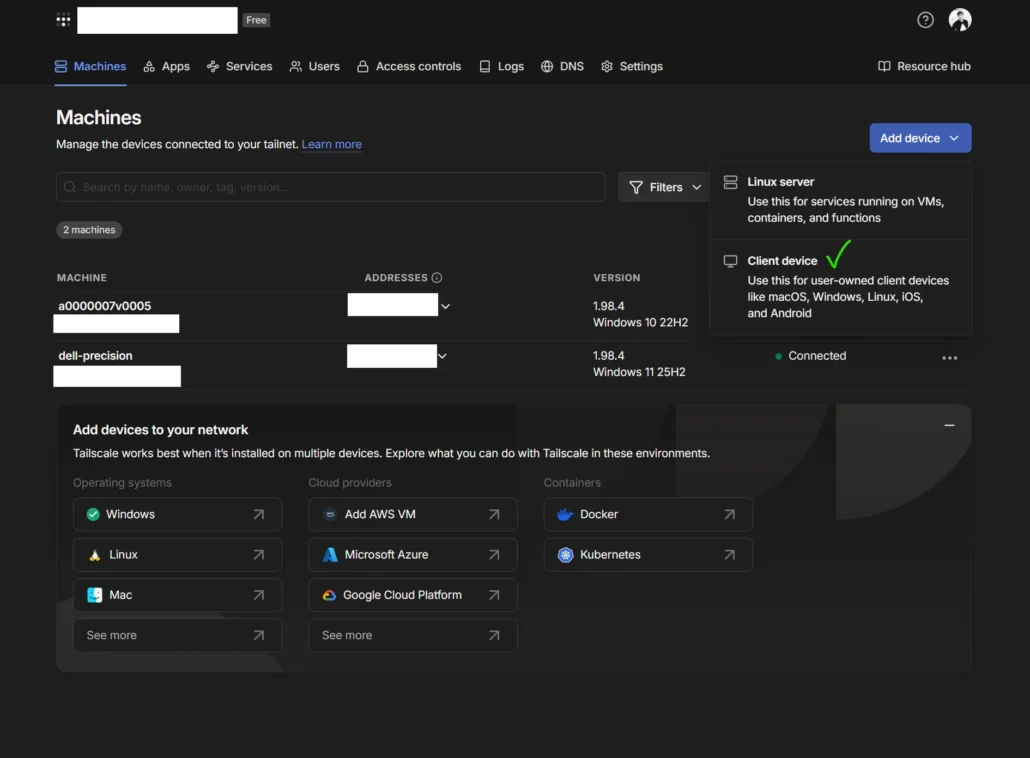Click the arrow on Add AWS VM card
Screen dimensions: 1030x758
(494, 514)
